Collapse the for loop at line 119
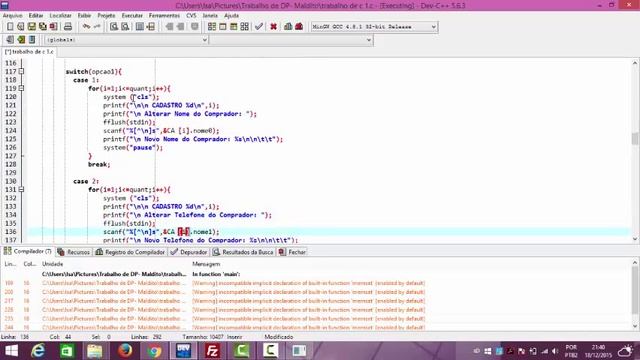Viewport: 640px width, 360px height. (x=21, y=88)
